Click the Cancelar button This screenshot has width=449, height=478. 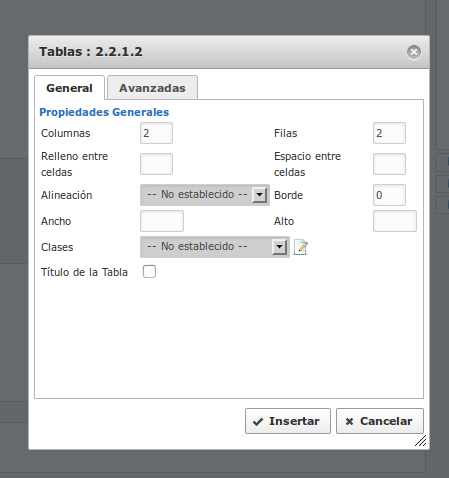[x=380, y=421]
